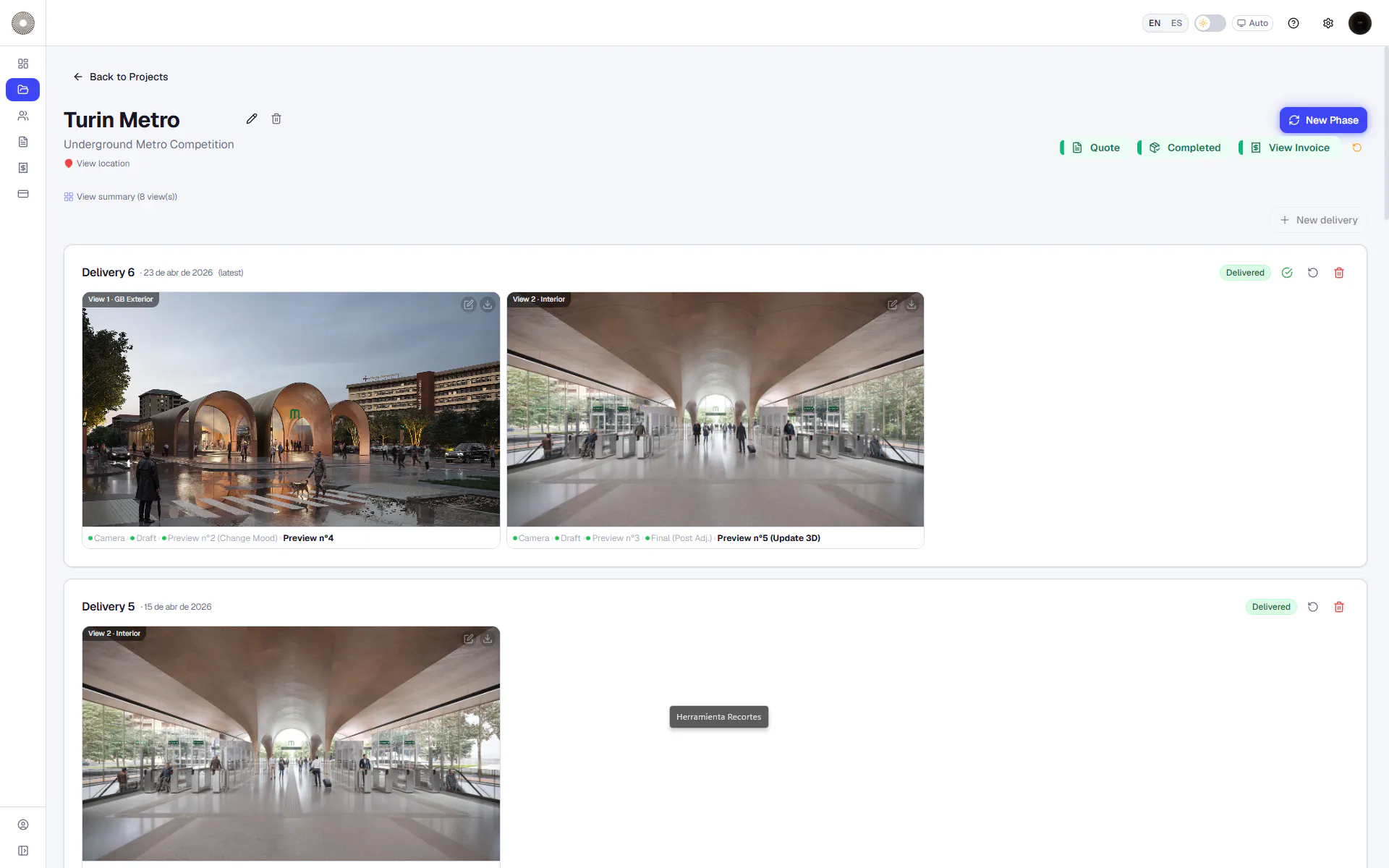Screen dimensions: 1389x868
Task: Switch language to ES
Action: click(1177, 23)
